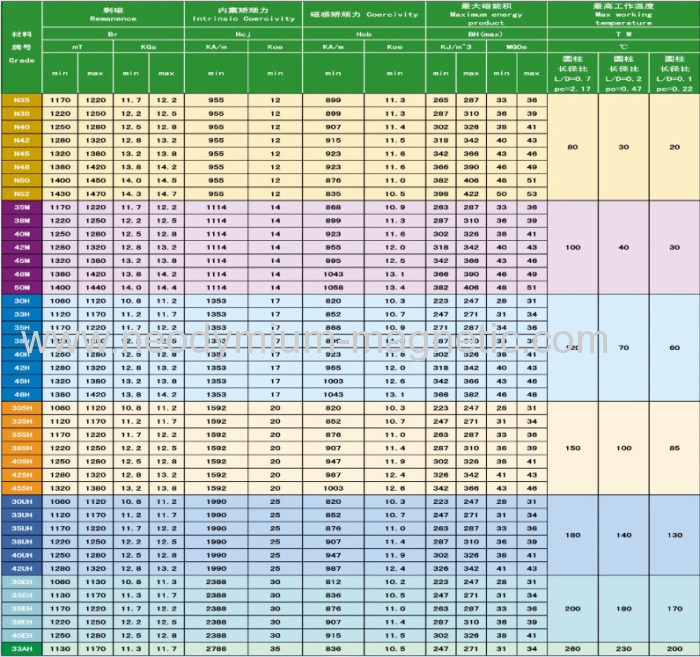The height and width of the screenshot is (657, 700).
Task: Select the L/D=0.2 column header
Action: tap(624, 74)
